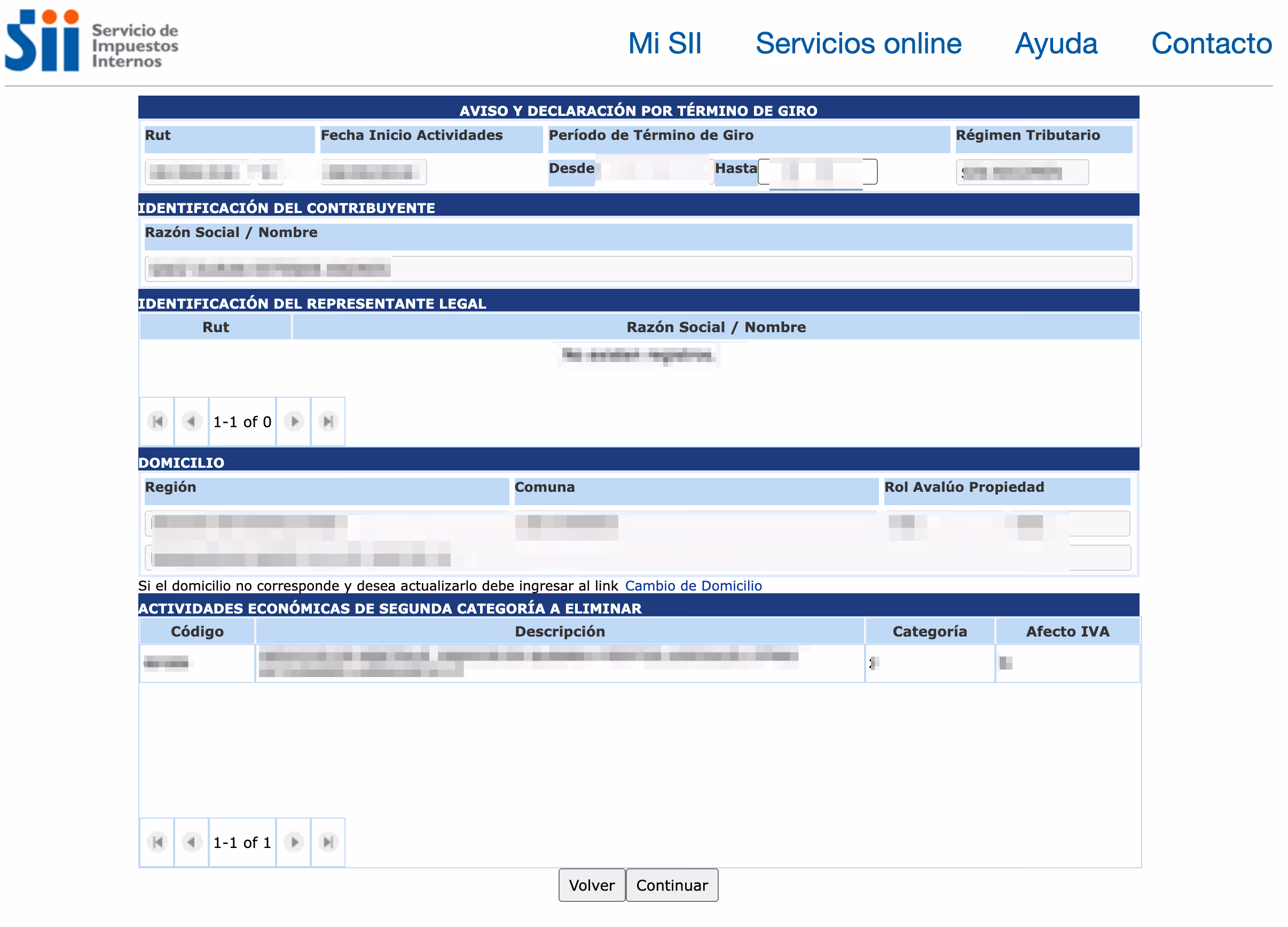Go to last page in actividades económicas pager

328,842
